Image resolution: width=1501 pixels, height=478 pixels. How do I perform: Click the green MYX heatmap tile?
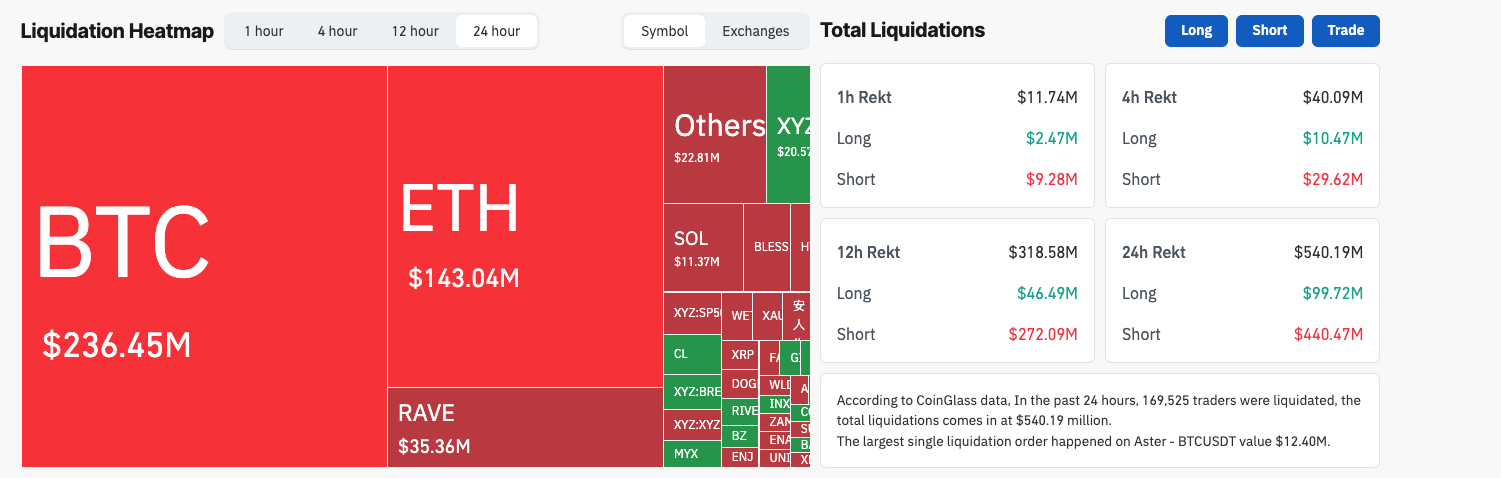coord(692,453)
